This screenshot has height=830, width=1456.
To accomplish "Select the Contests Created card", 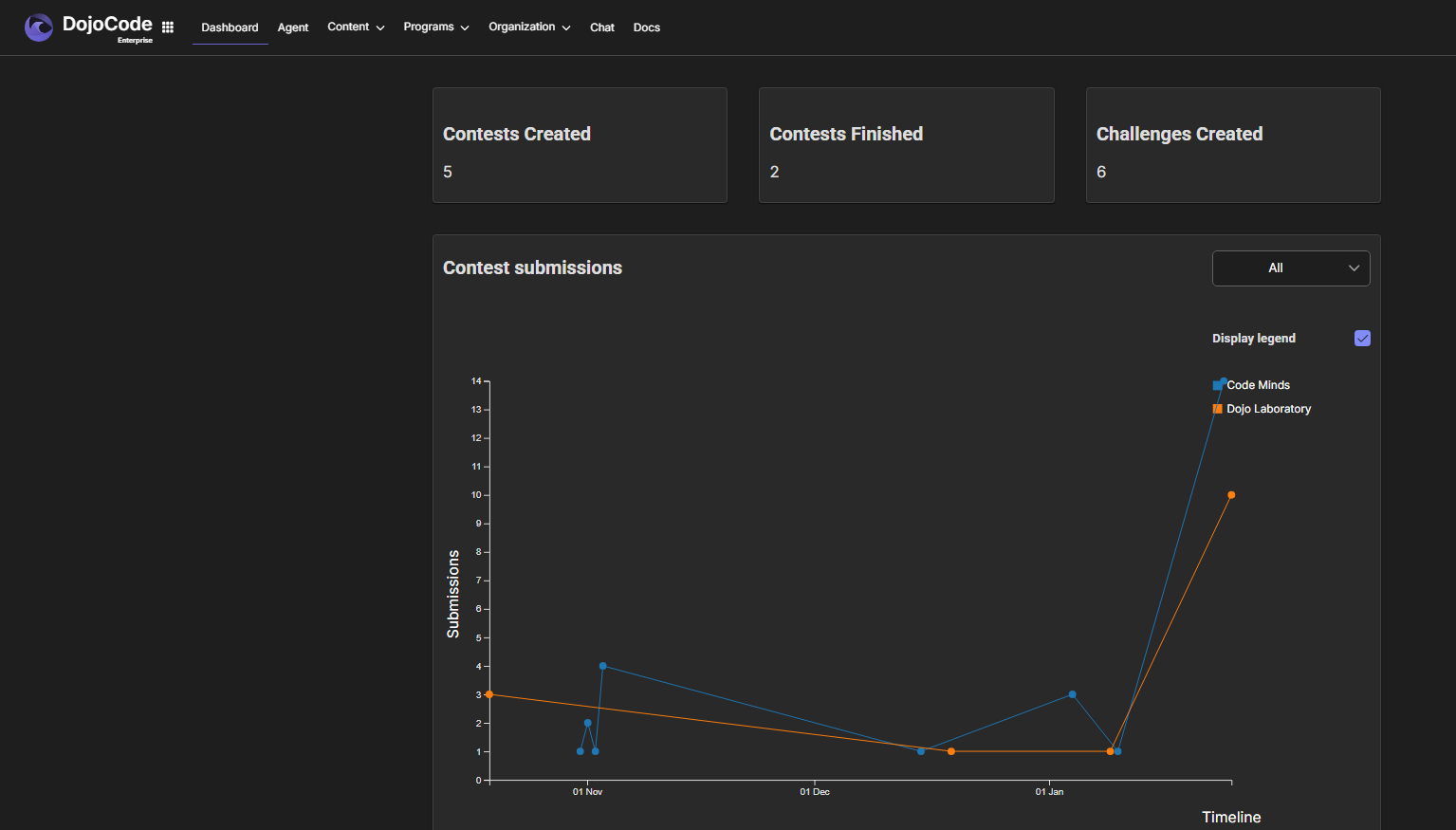I will point(580,145).
